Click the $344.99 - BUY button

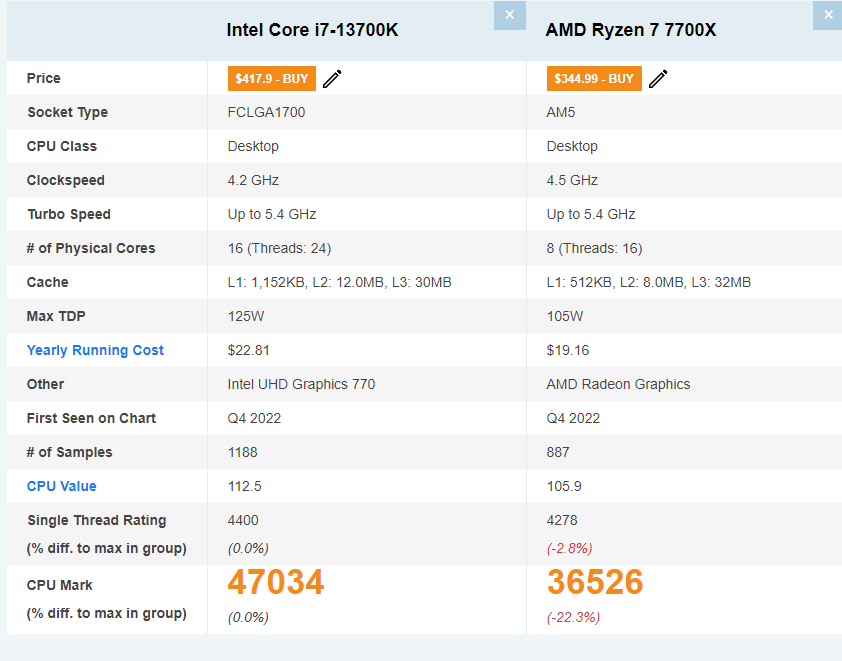594,79
